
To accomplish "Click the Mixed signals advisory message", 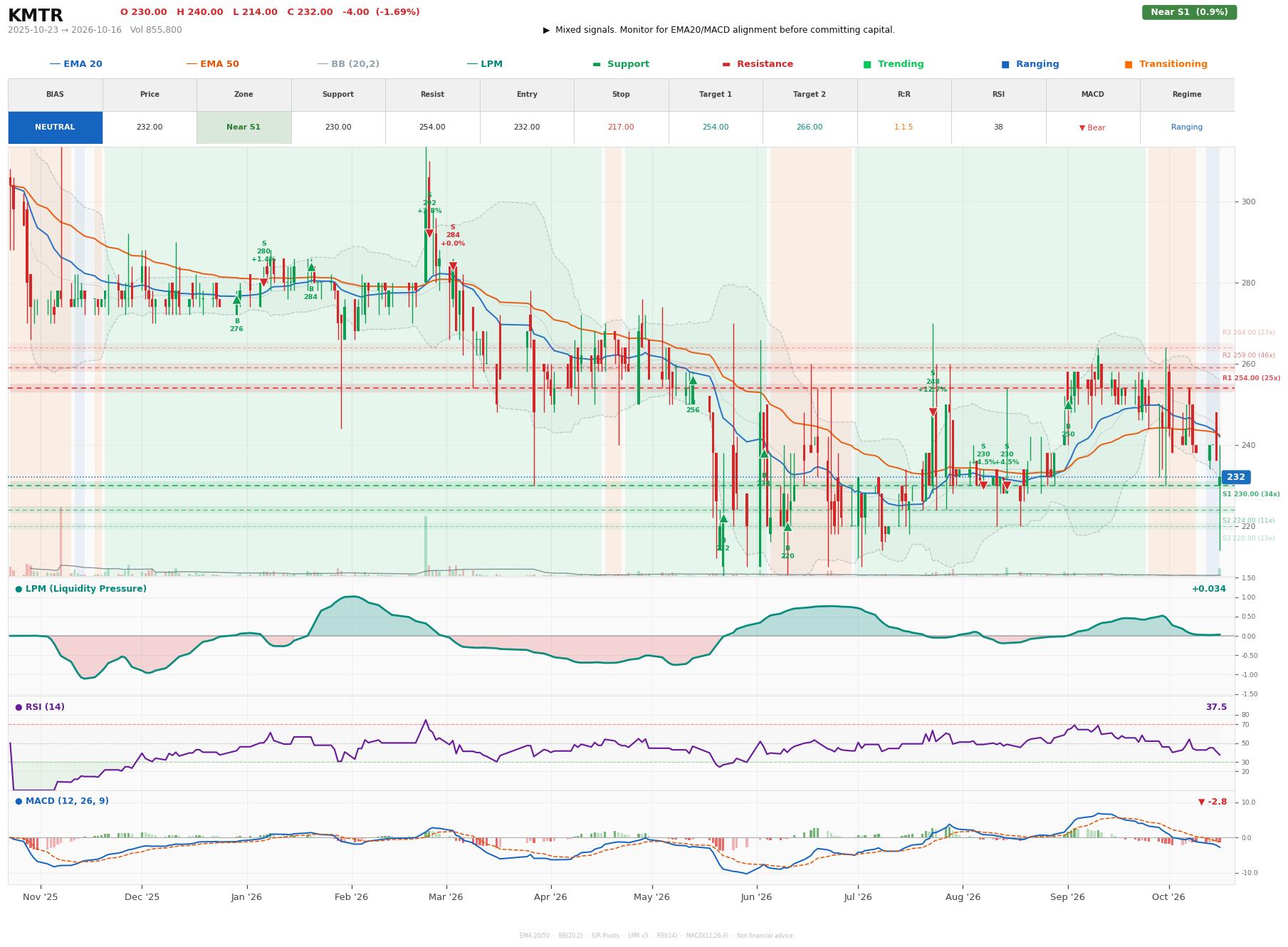I will (719, 30).
